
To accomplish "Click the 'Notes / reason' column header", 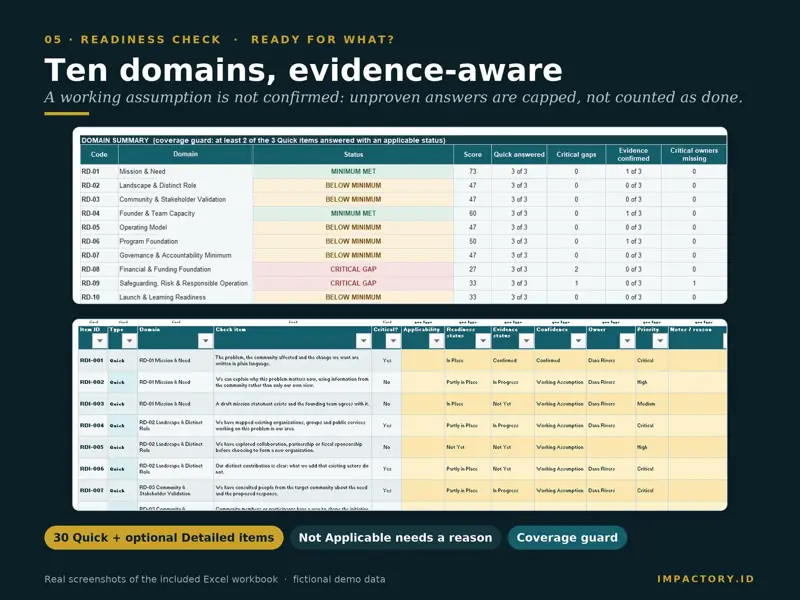I will (x=697, y=338).
